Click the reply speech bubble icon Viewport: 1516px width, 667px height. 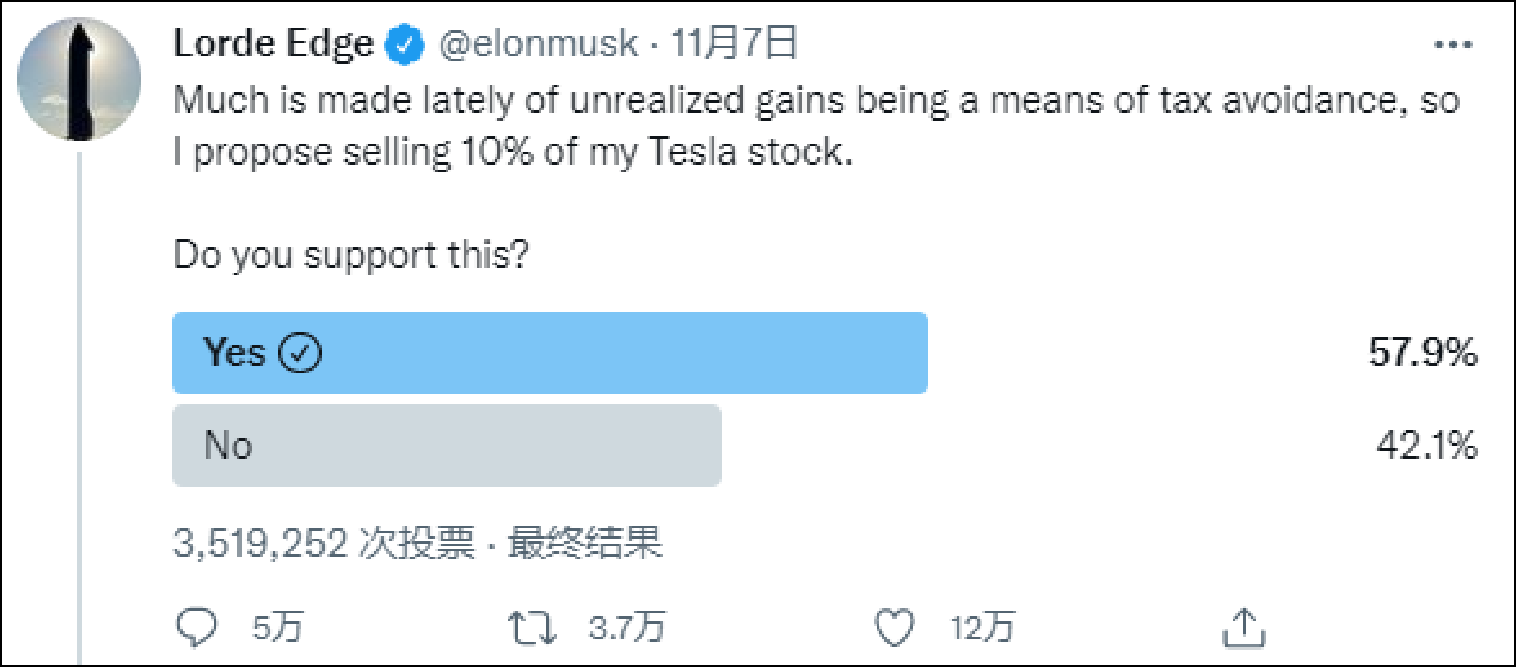point(196,627)
